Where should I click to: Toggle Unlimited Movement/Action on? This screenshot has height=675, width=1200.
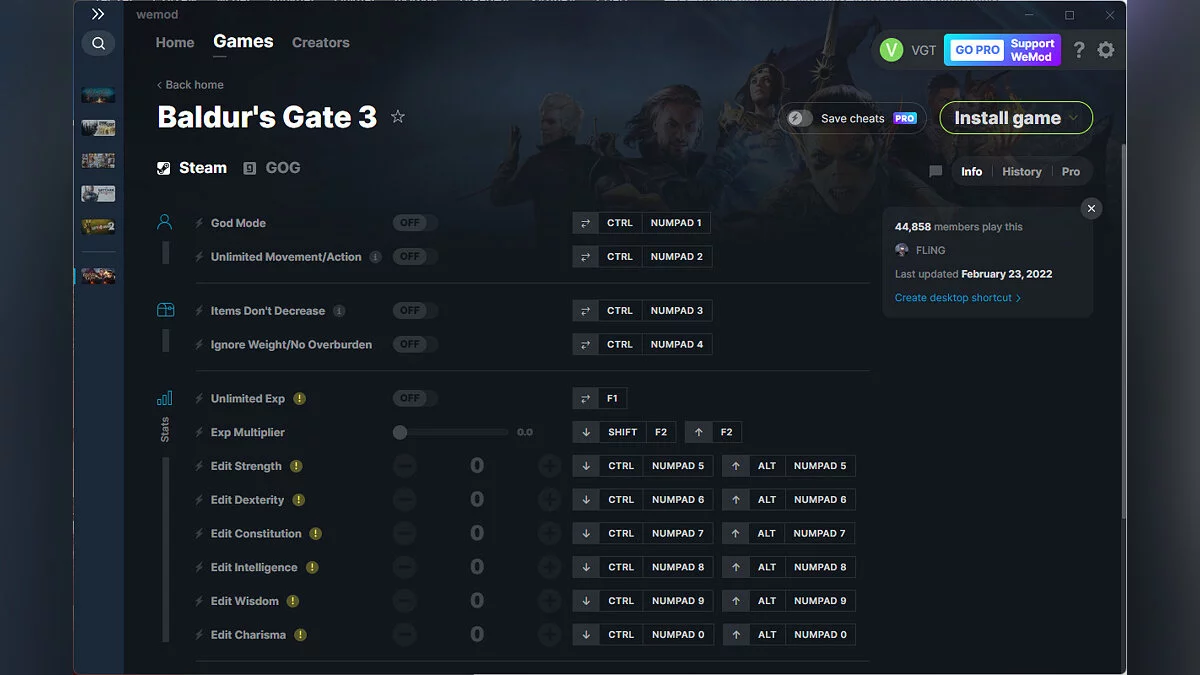415,257
